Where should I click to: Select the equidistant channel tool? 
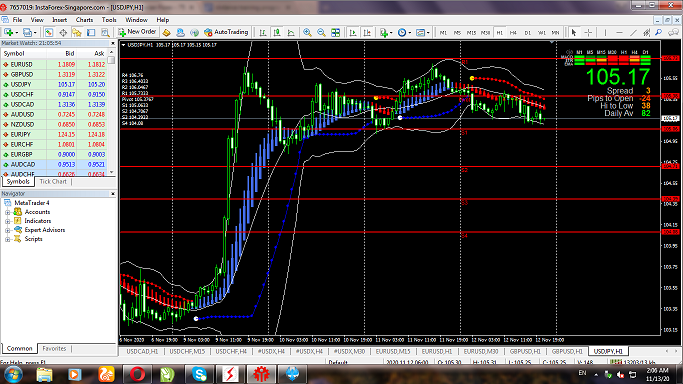646,32
